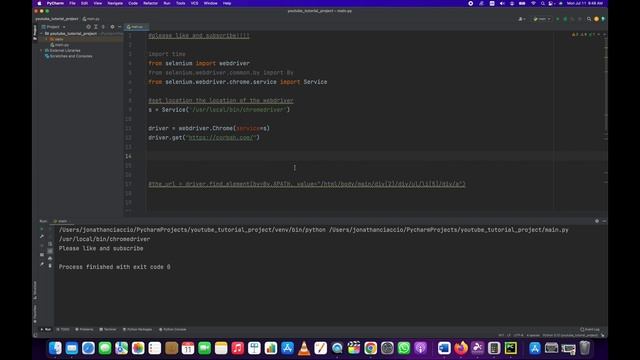Open the Python Console tab

pos(173,329)
